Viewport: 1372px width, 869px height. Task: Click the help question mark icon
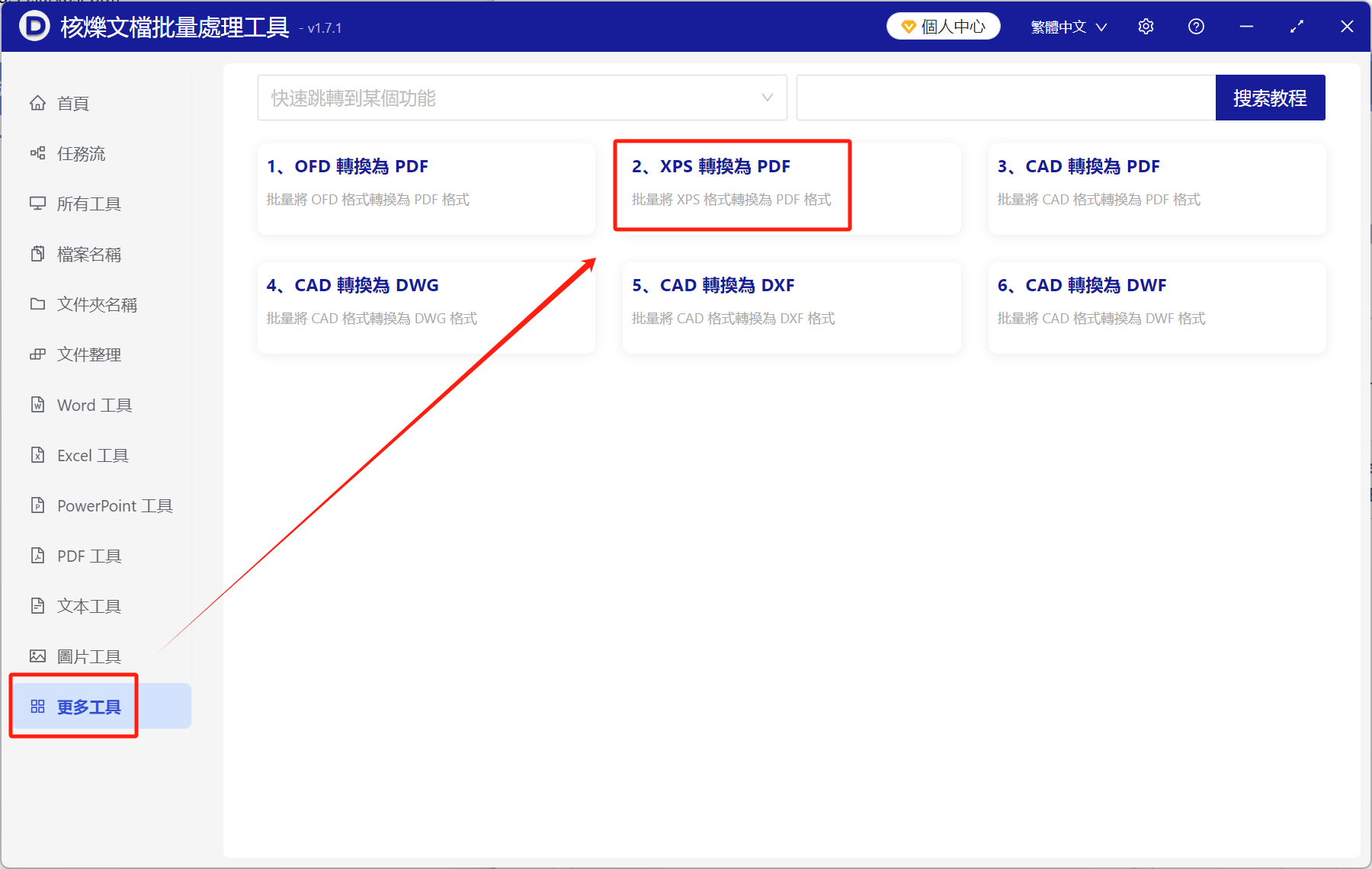(1196, 26)
